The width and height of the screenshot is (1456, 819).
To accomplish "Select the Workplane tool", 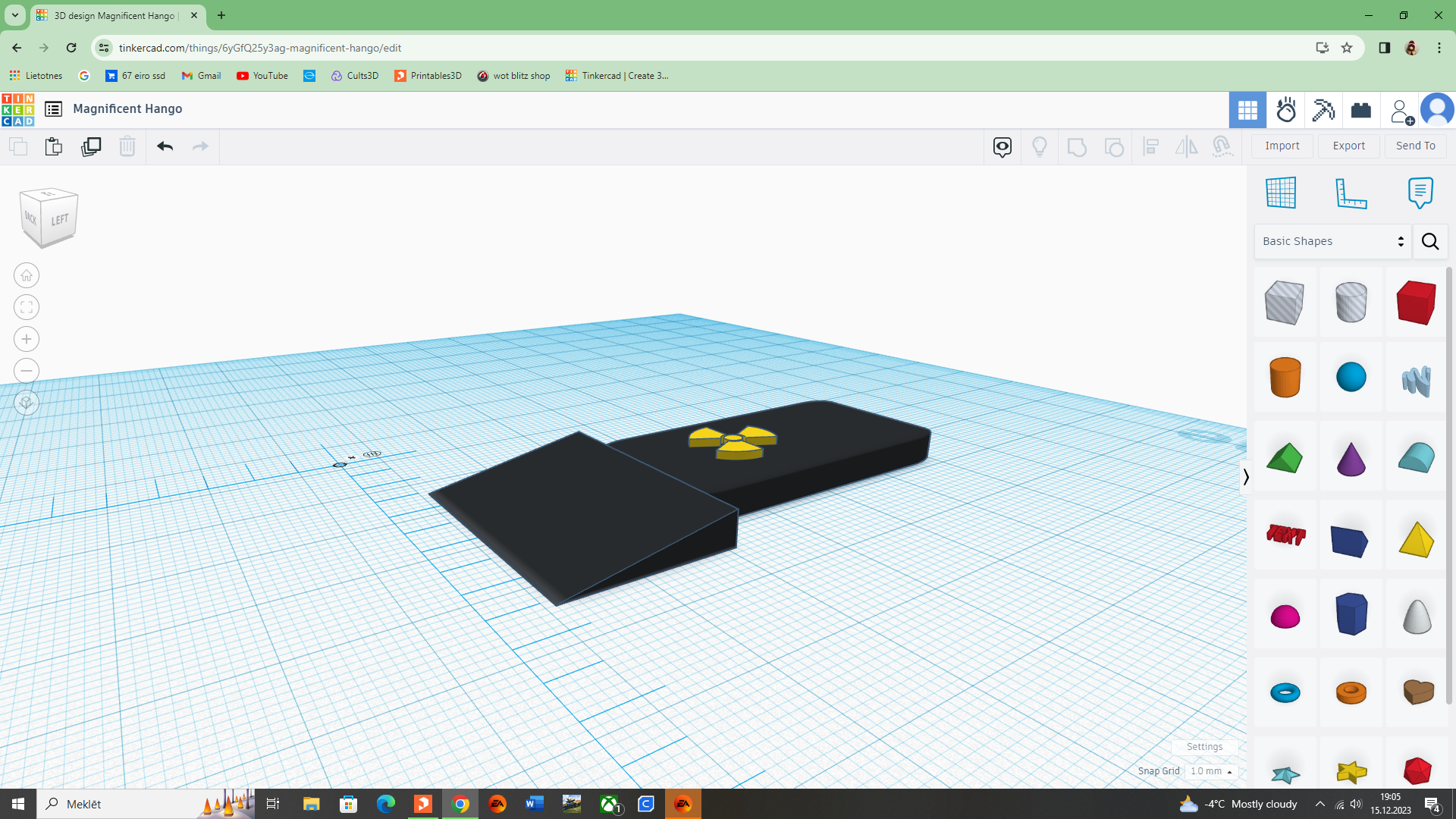I will (1281, 193).
